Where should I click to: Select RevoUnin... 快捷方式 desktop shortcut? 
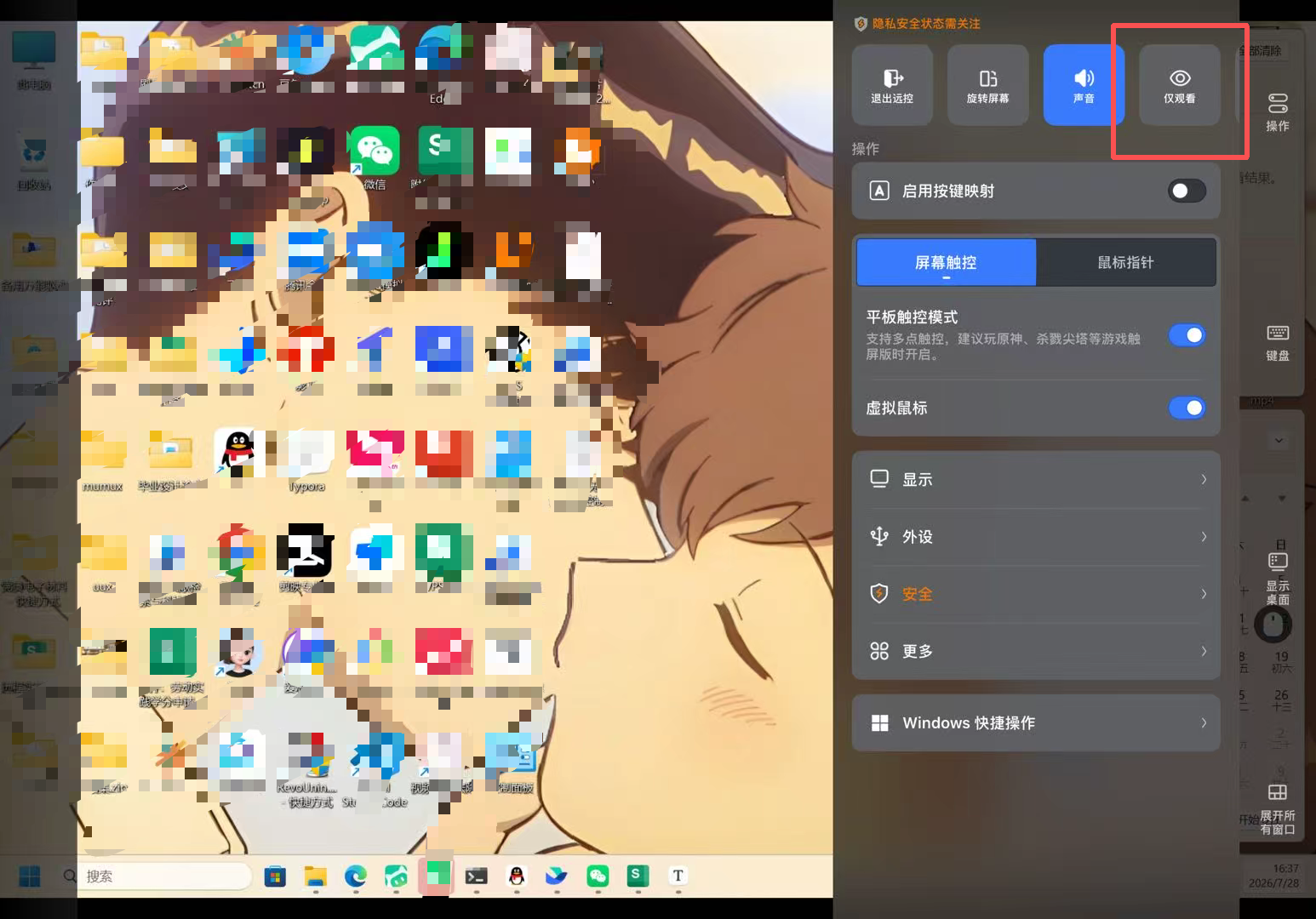(306, 770)
